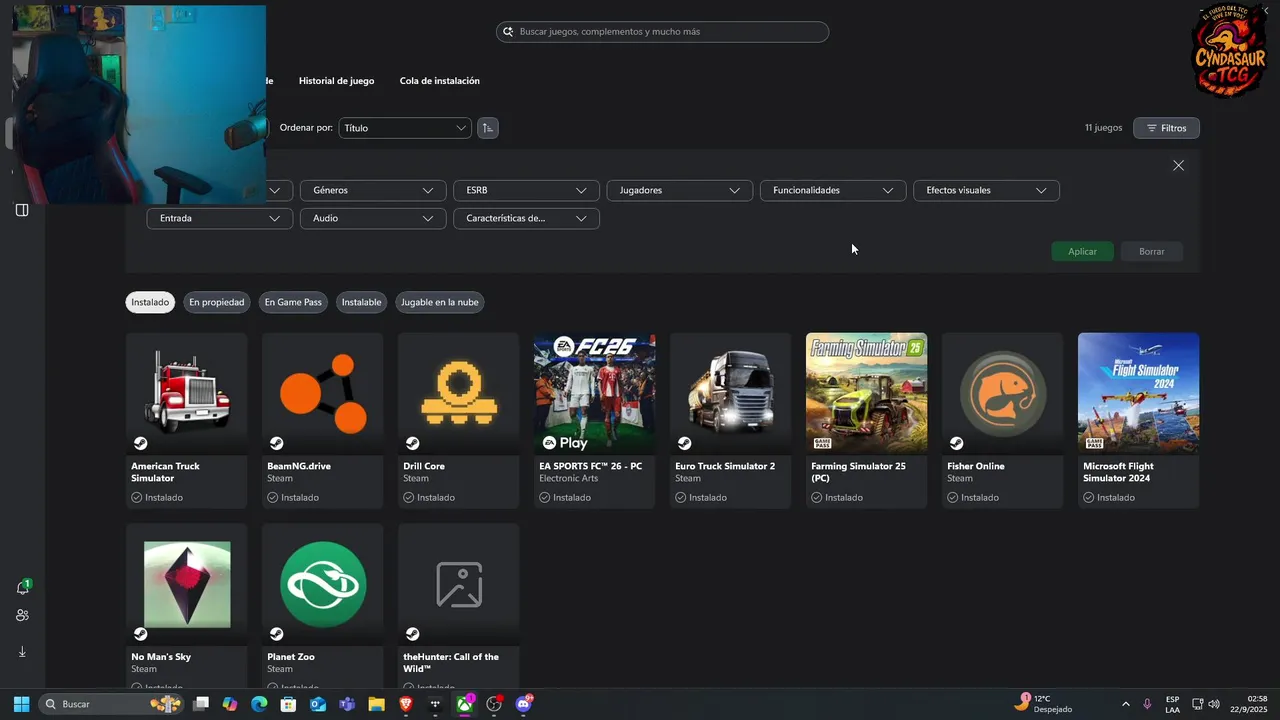This screenshot has height=720, width=1280.
Task: Click the volume icon in system tray
Action: pos(1214,704)
